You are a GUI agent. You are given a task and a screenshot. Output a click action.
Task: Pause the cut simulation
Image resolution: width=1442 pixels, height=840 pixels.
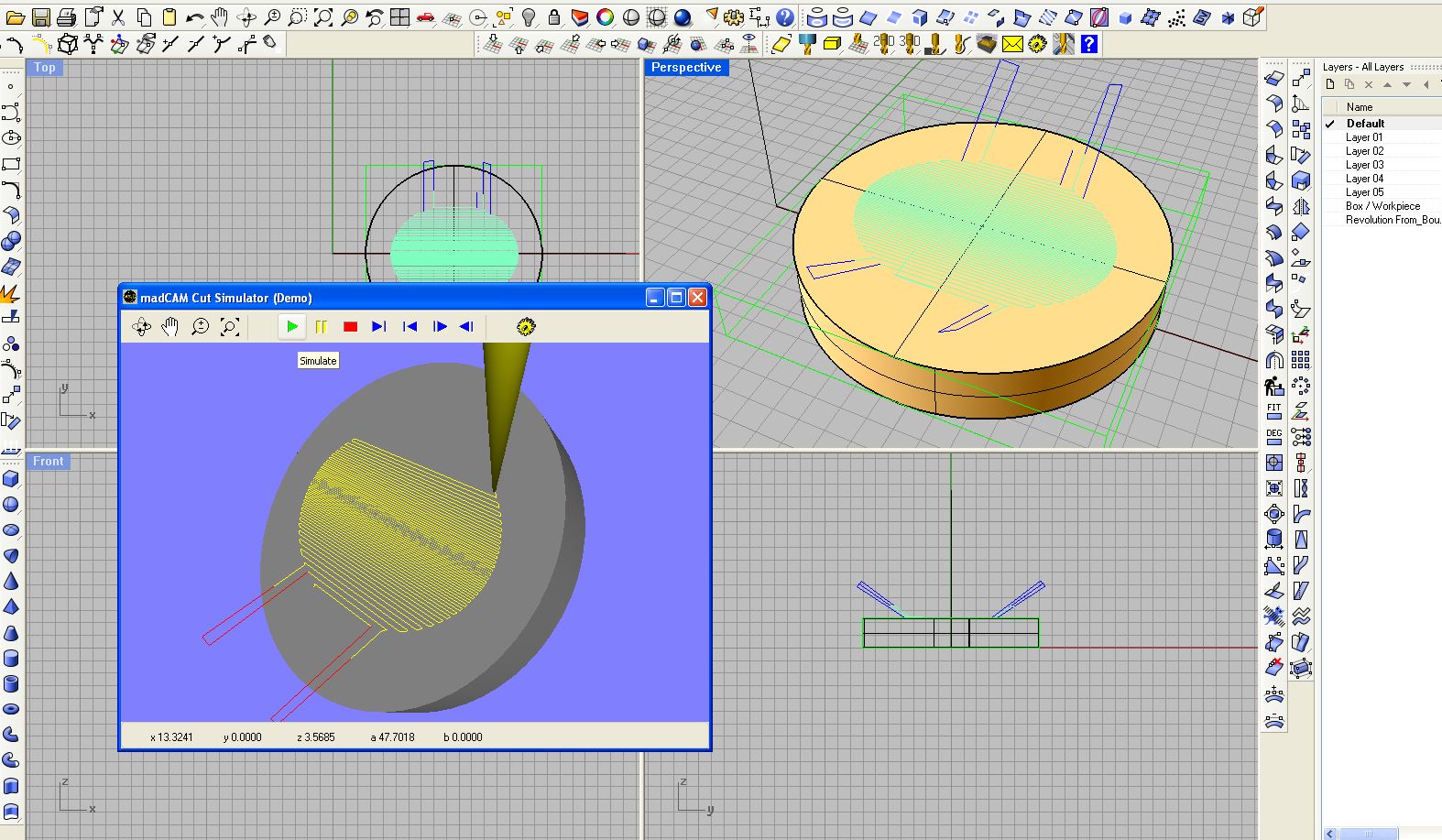[x=322, y=326]
